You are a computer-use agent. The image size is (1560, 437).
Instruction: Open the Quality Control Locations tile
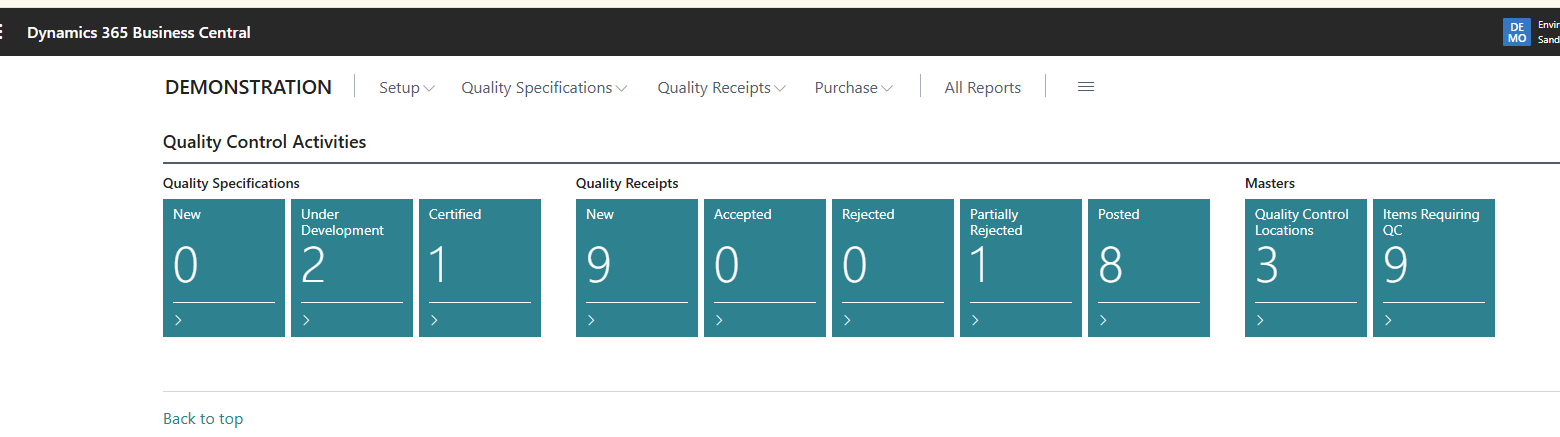(1306, 267)
